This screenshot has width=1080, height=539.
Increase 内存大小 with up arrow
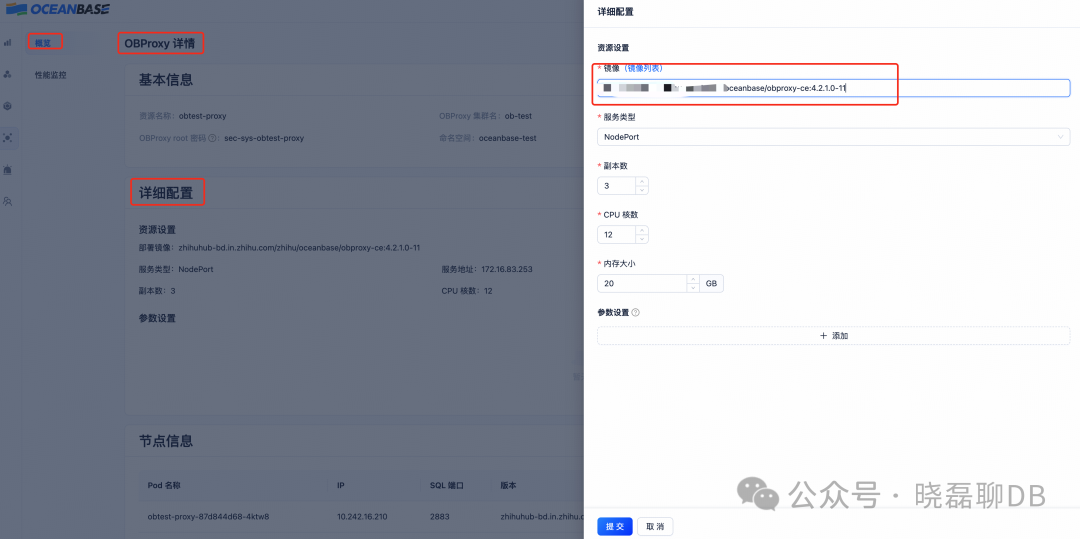694,279
